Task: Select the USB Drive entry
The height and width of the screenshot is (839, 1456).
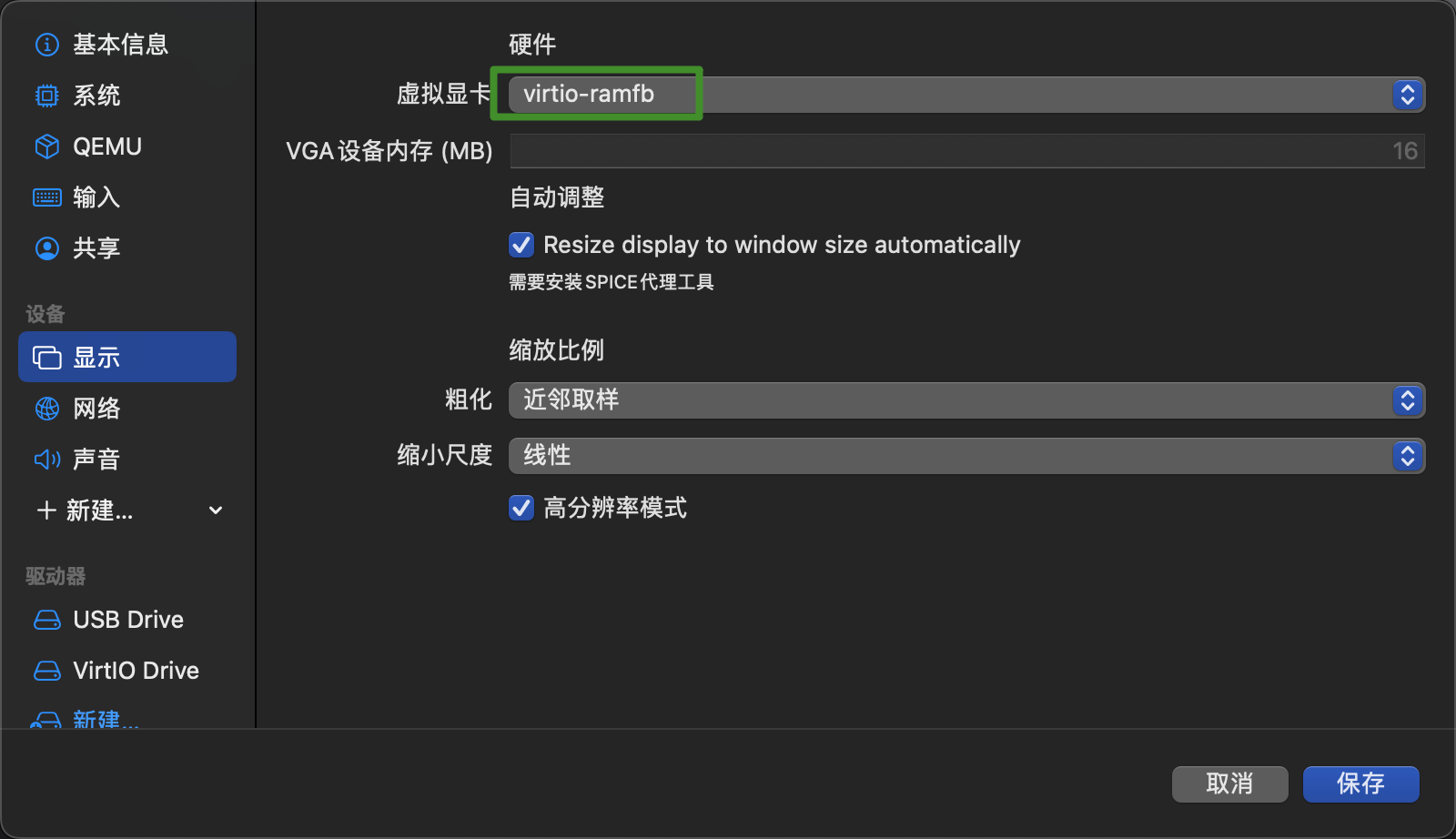Action: click(127, 619)
